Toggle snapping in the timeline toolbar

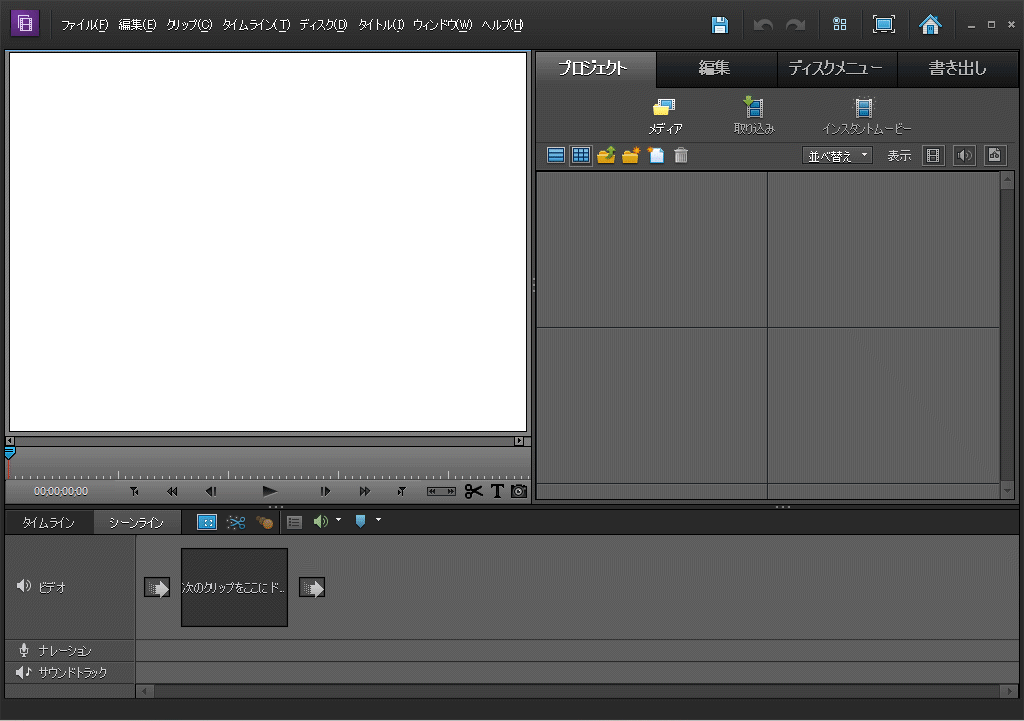pyautogui.click(x=207, y=521)
